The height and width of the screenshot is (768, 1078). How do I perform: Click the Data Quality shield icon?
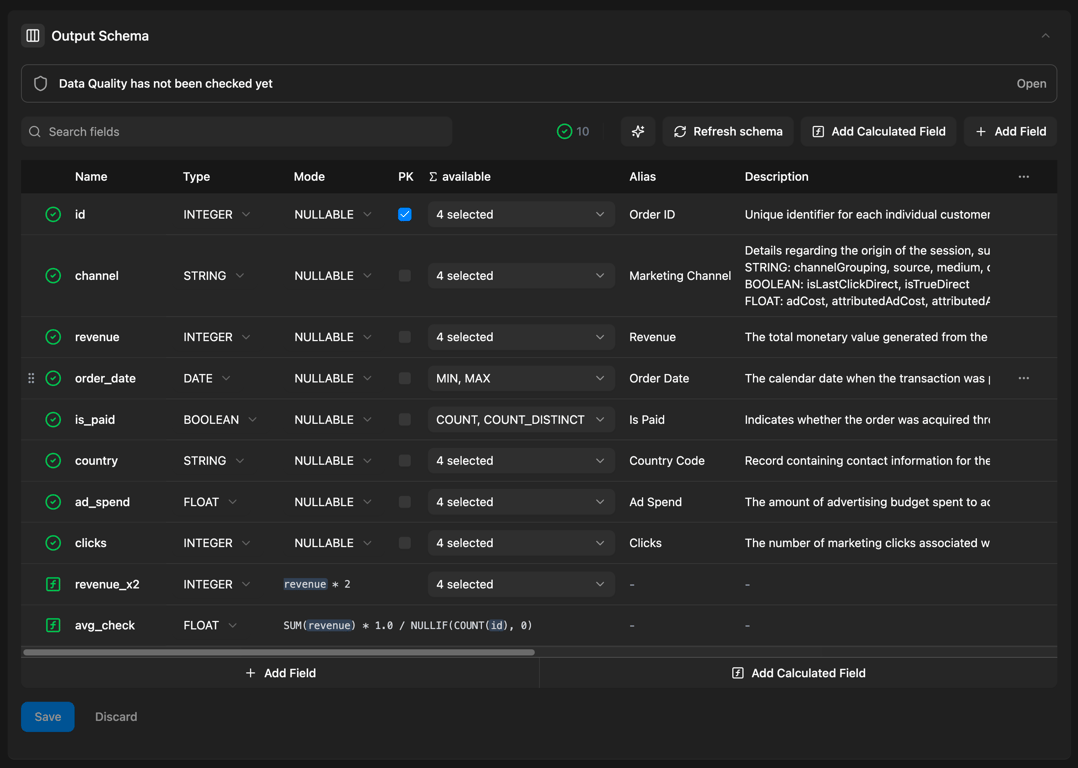(x=41, y=84)
